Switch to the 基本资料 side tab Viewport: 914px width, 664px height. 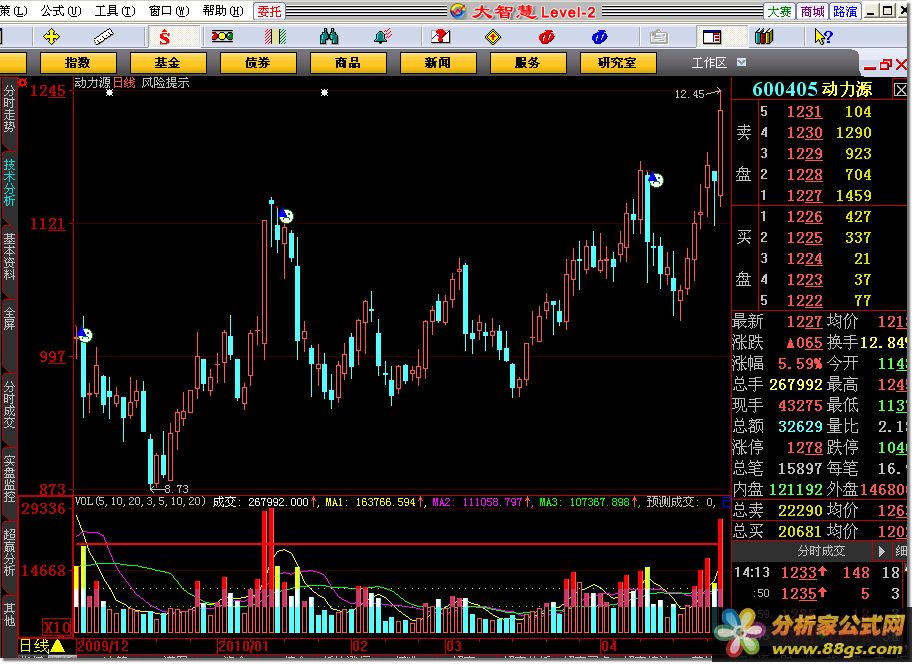[x=9, y=257]
